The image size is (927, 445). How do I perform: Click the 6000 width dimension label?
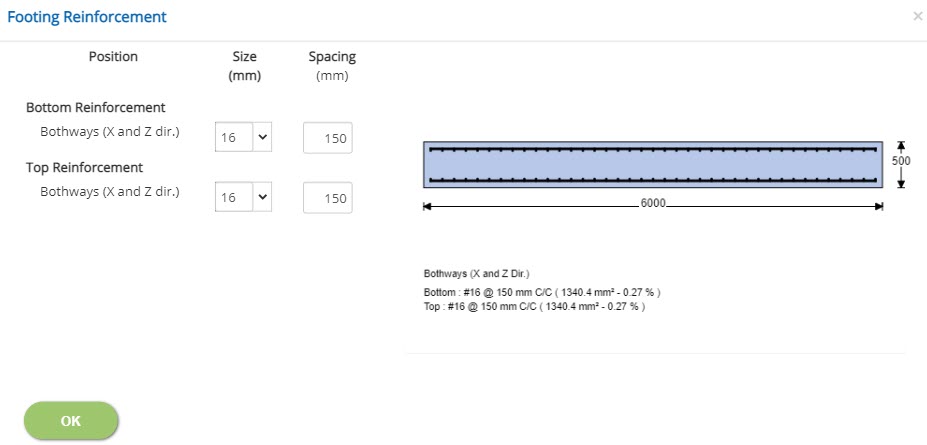652,202
